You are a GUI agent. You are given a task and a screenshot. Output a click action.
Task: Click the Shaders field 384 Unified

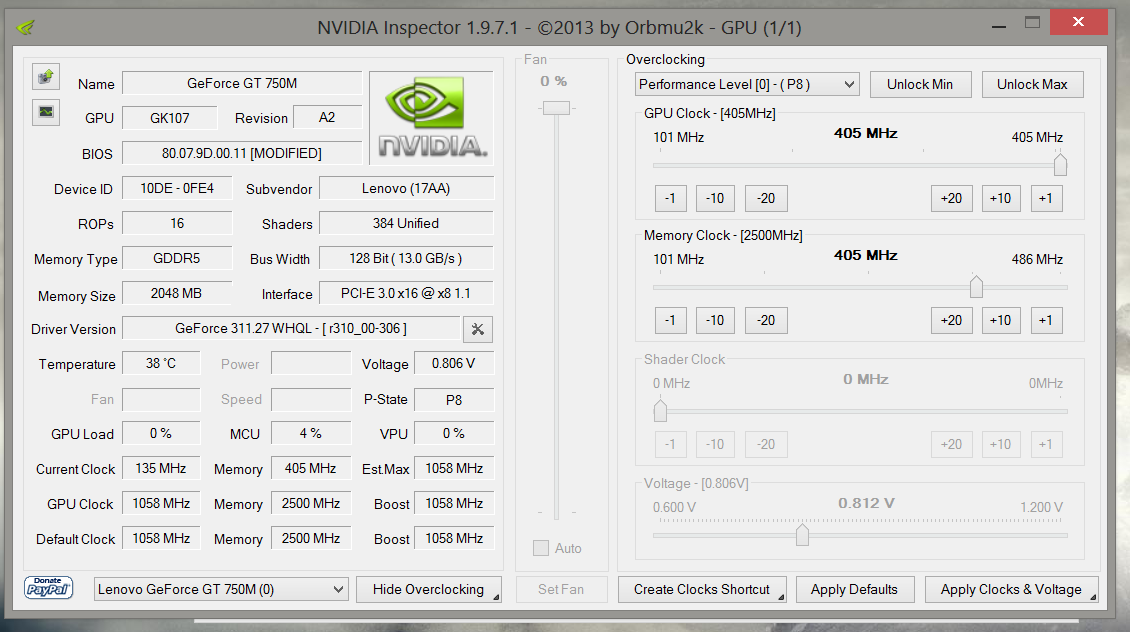click(x=406, y=223)
